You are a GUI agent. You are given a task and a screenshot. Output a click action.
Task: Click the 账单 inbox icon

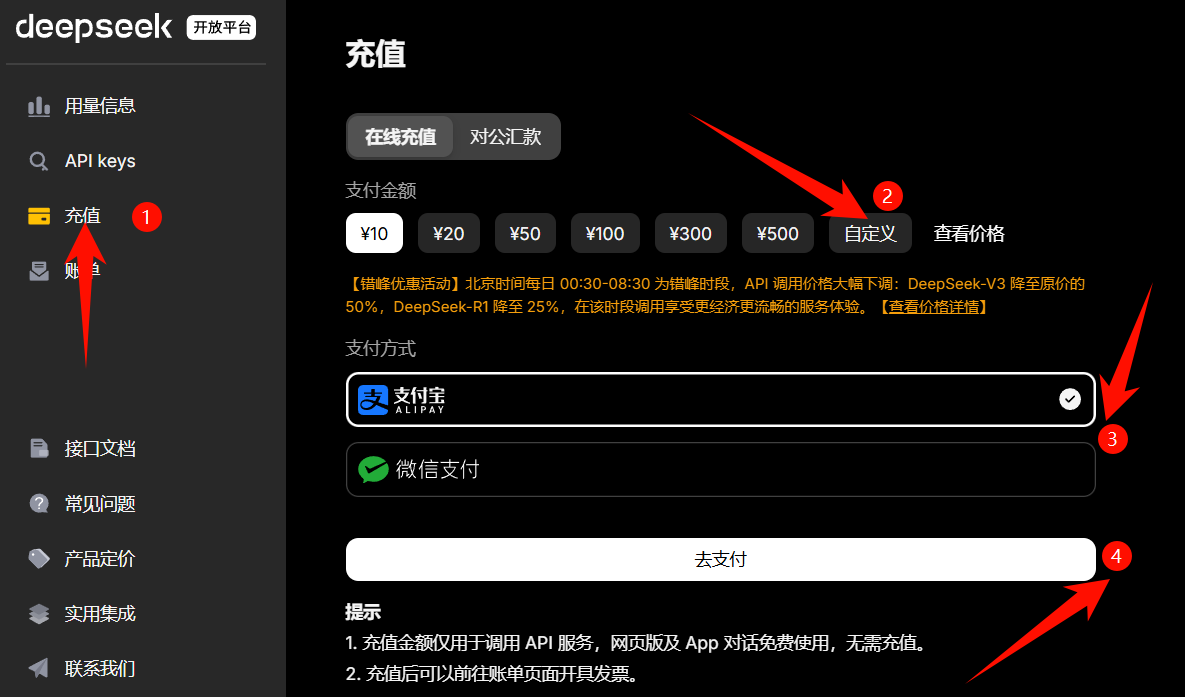tap(39, 271)
